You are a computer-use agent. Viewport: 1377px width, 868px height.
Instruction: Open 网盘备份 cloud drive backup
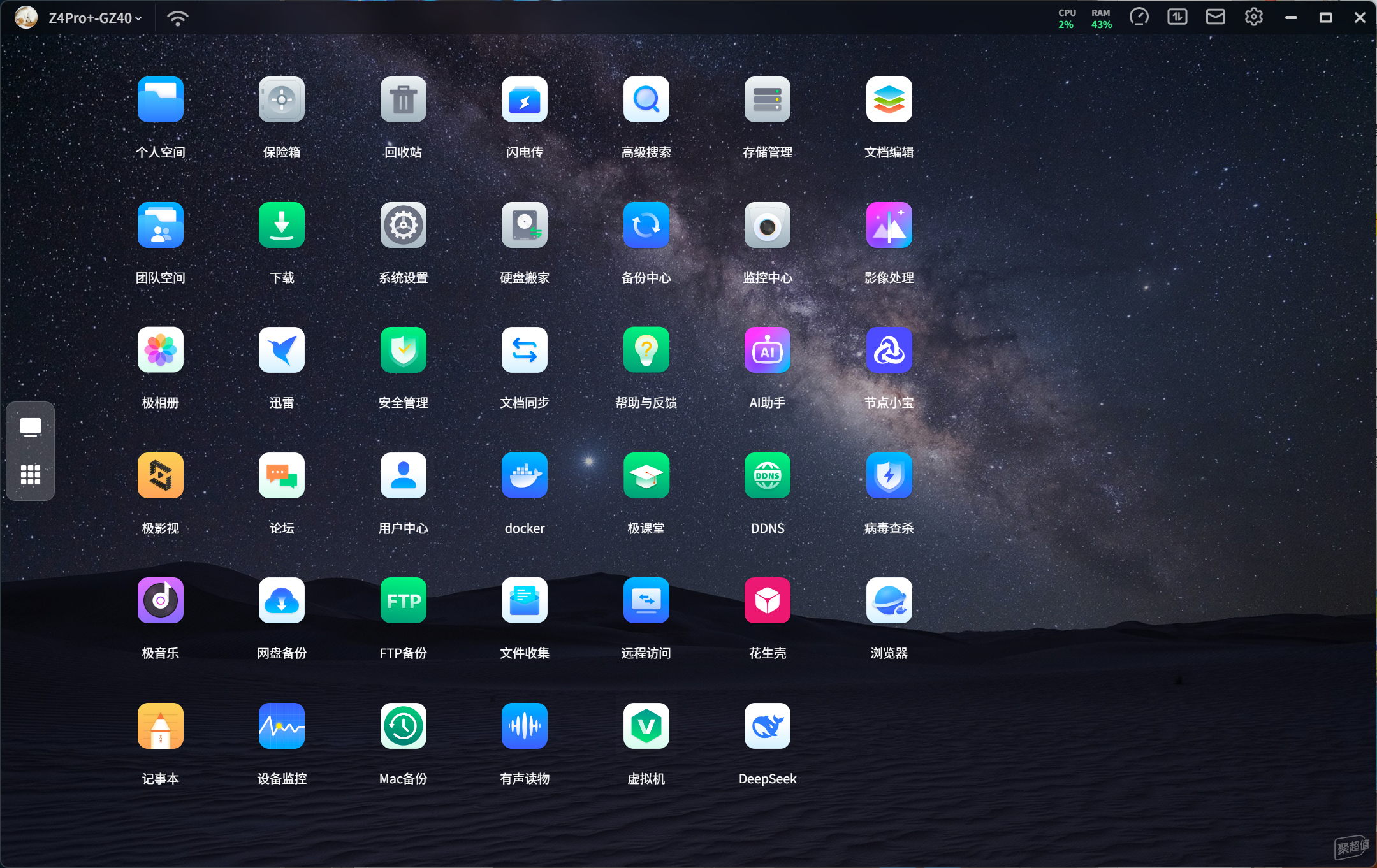pos(282,601)
